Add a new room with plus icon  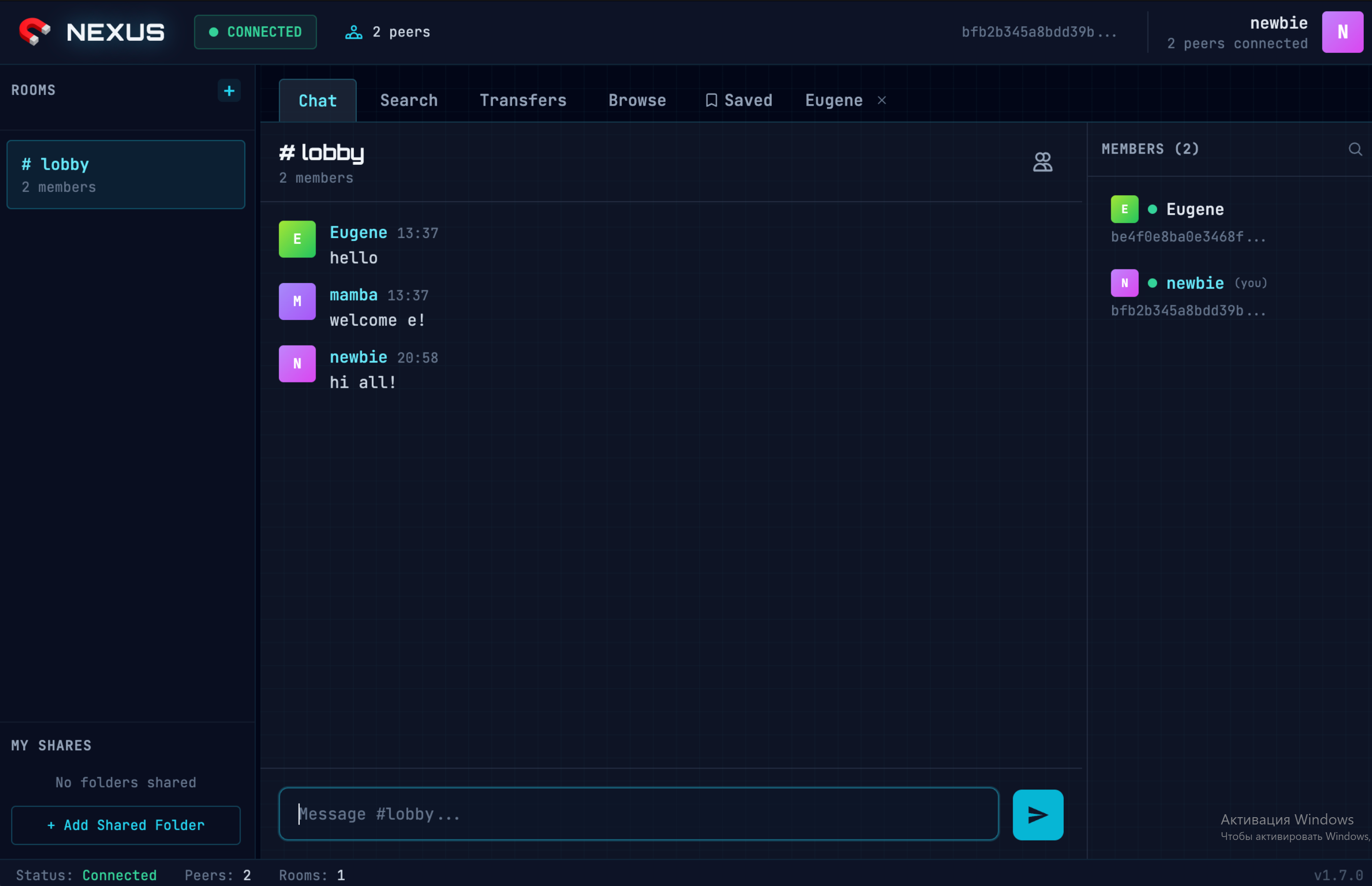[x=229, y=90]
